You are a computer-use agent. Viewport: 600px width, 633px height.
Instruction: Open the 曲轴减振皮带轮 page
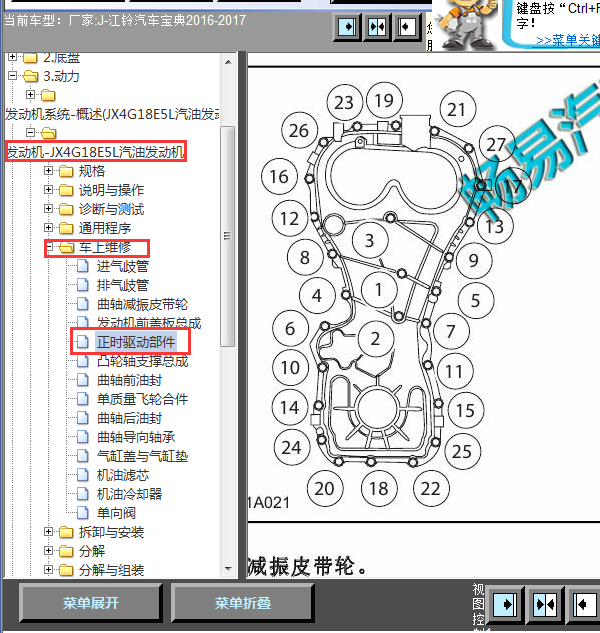pyautogui.click(x=142, y=304)
